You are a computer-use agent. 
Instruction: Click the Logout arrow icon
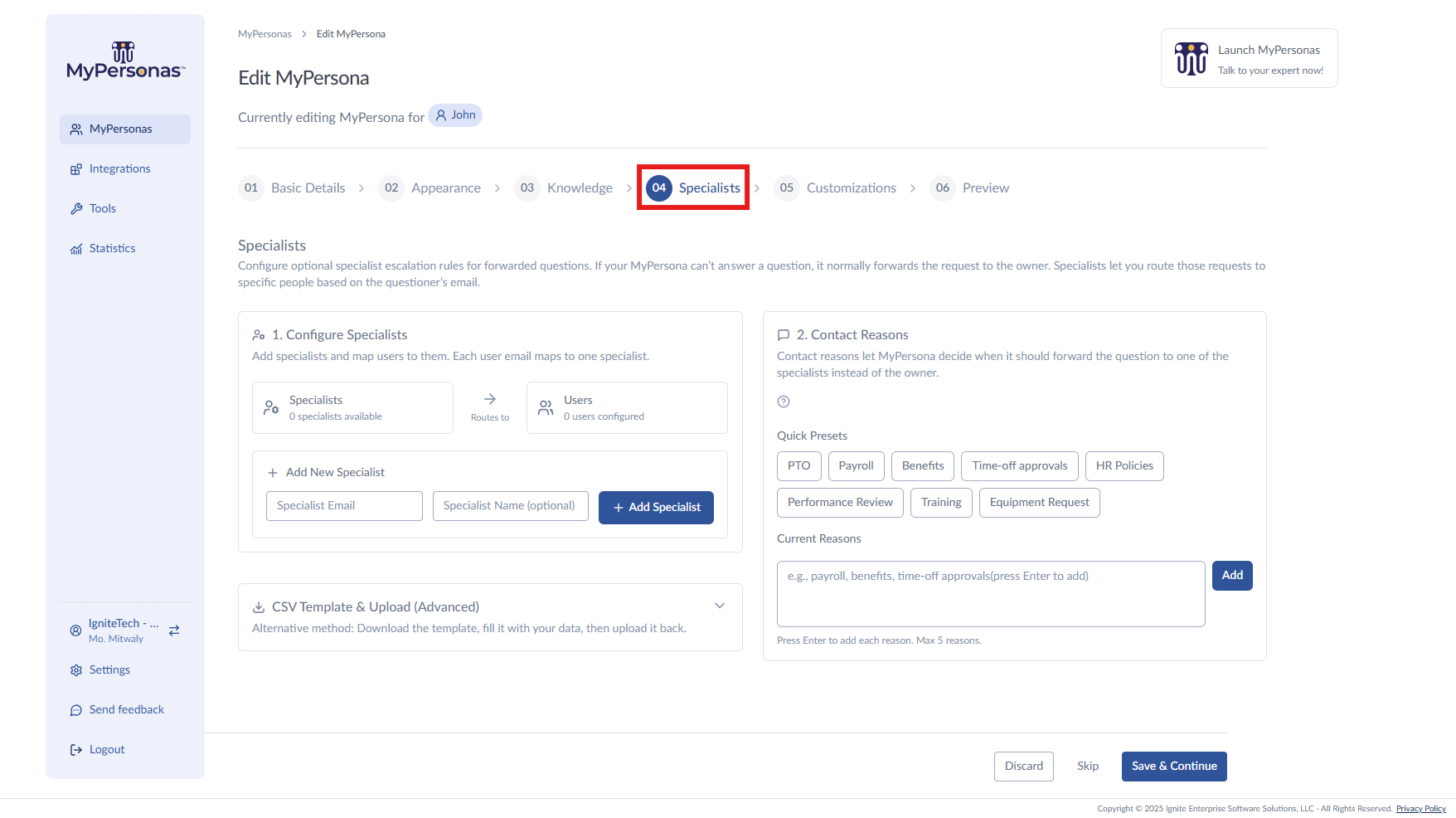click(x=76, y=750)
